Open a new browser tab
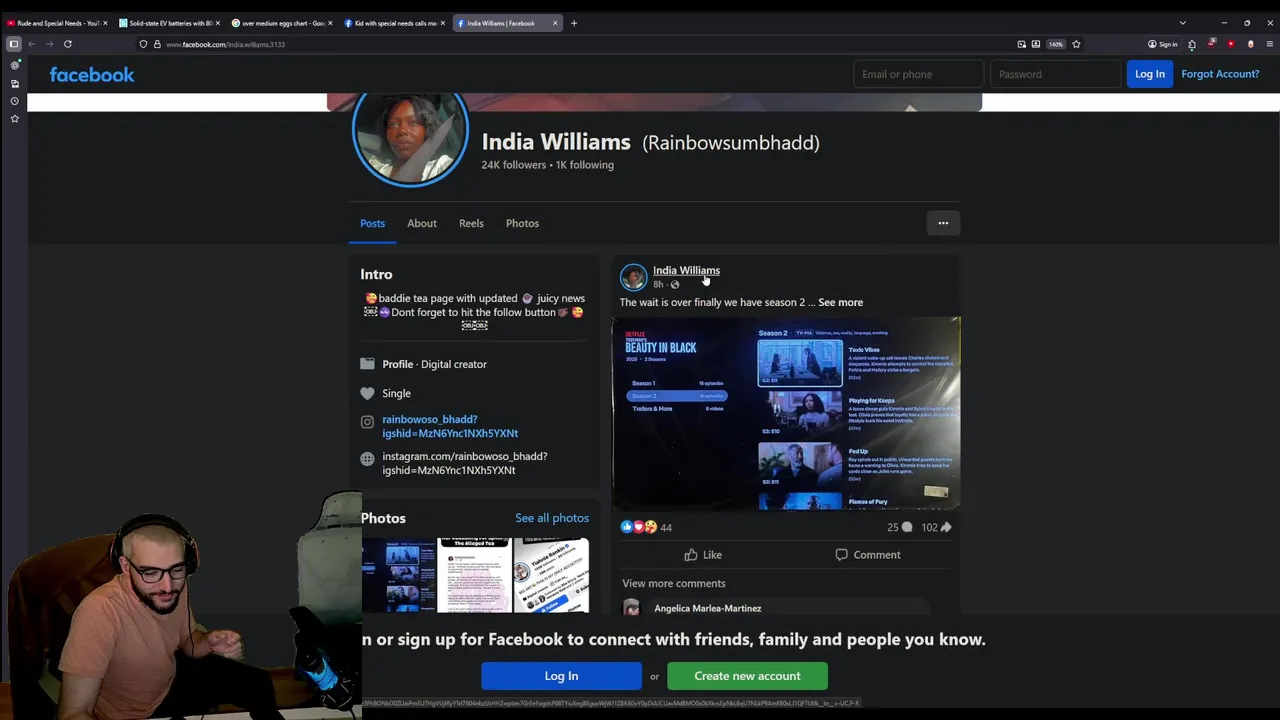 point(574,23)
